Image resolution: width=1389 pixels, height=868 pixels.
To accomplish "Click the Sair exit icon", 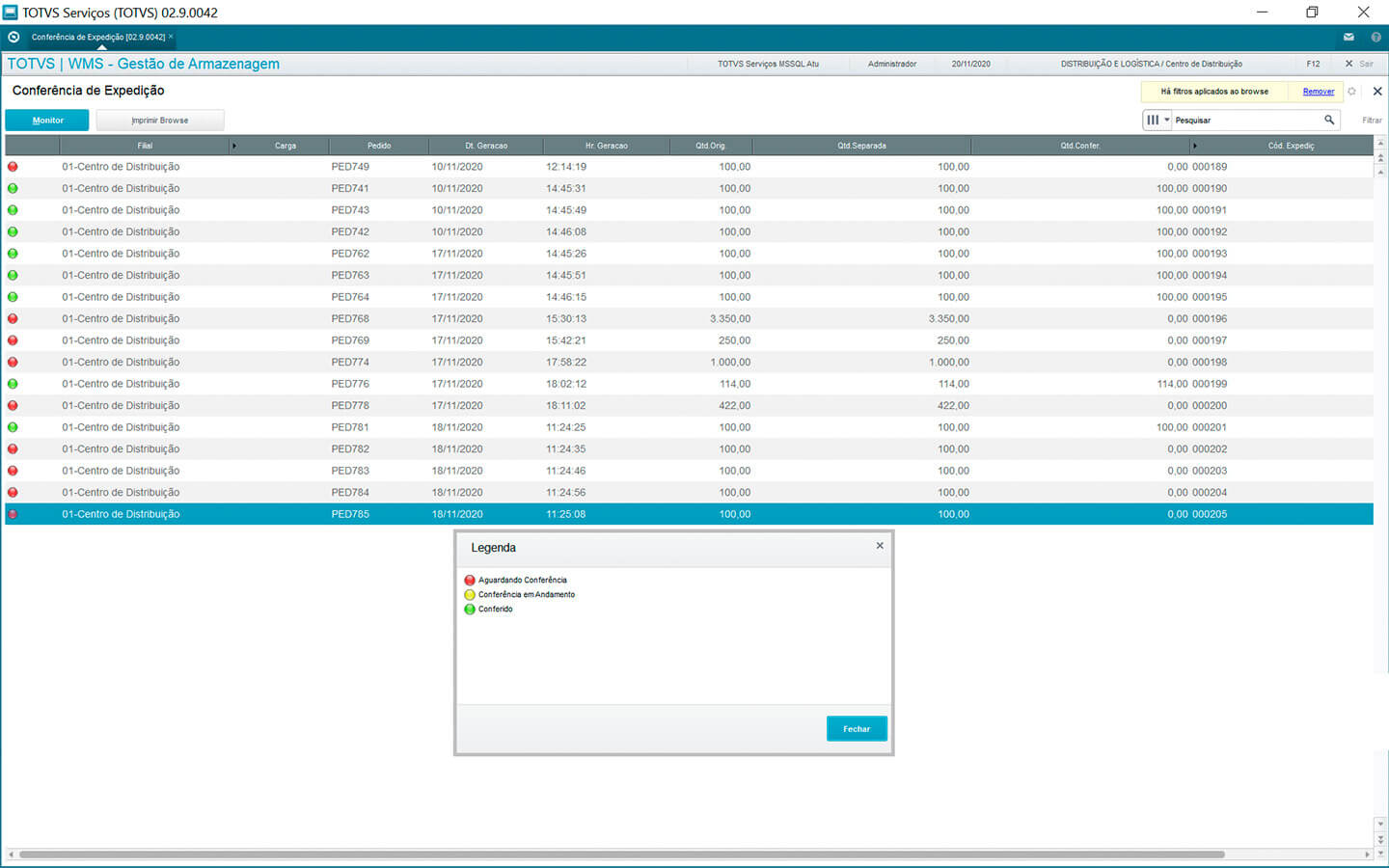I will pos(1349,64).
